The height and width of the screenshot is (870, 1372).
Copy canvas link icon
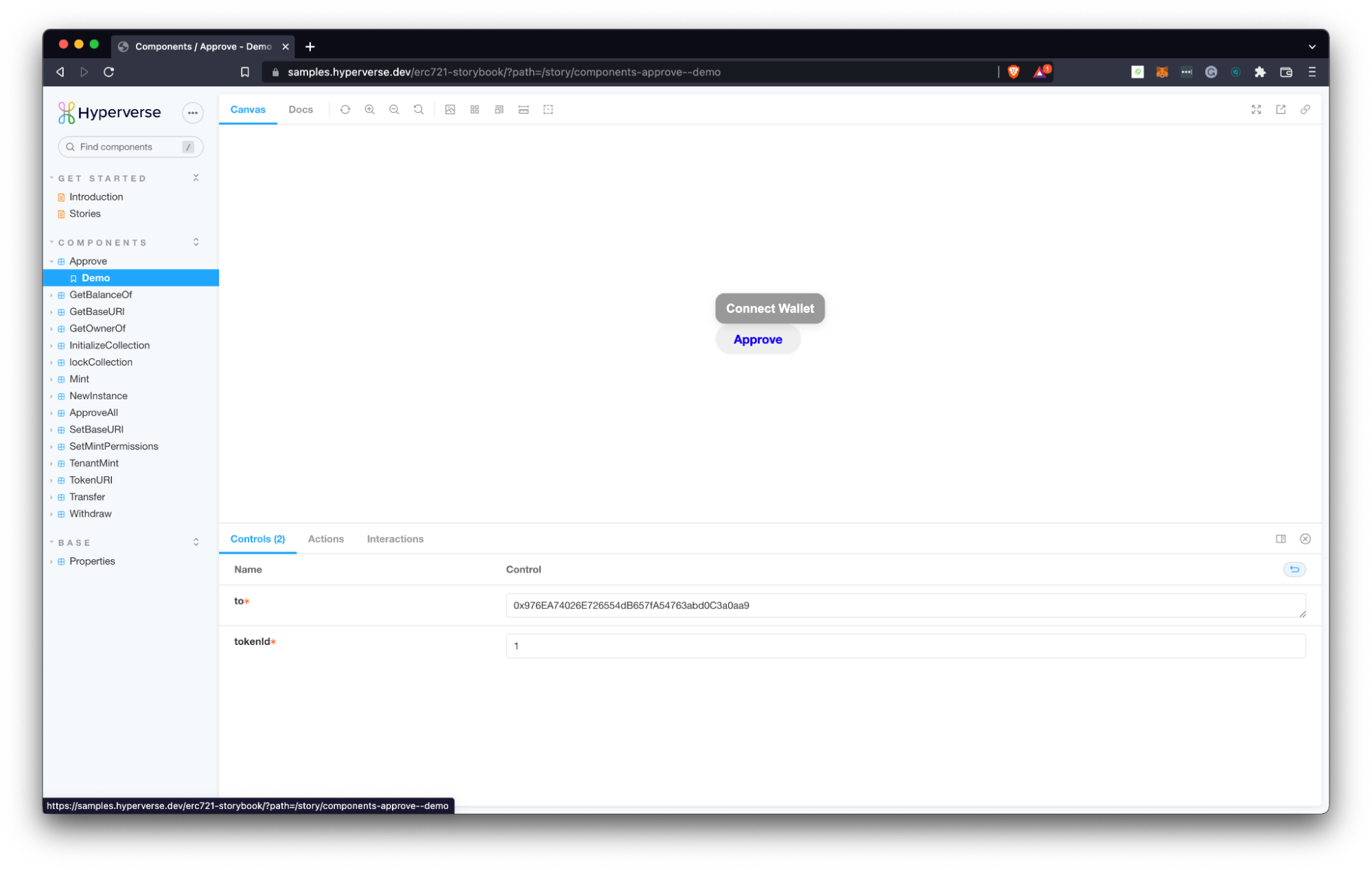tap(1305, 110)
